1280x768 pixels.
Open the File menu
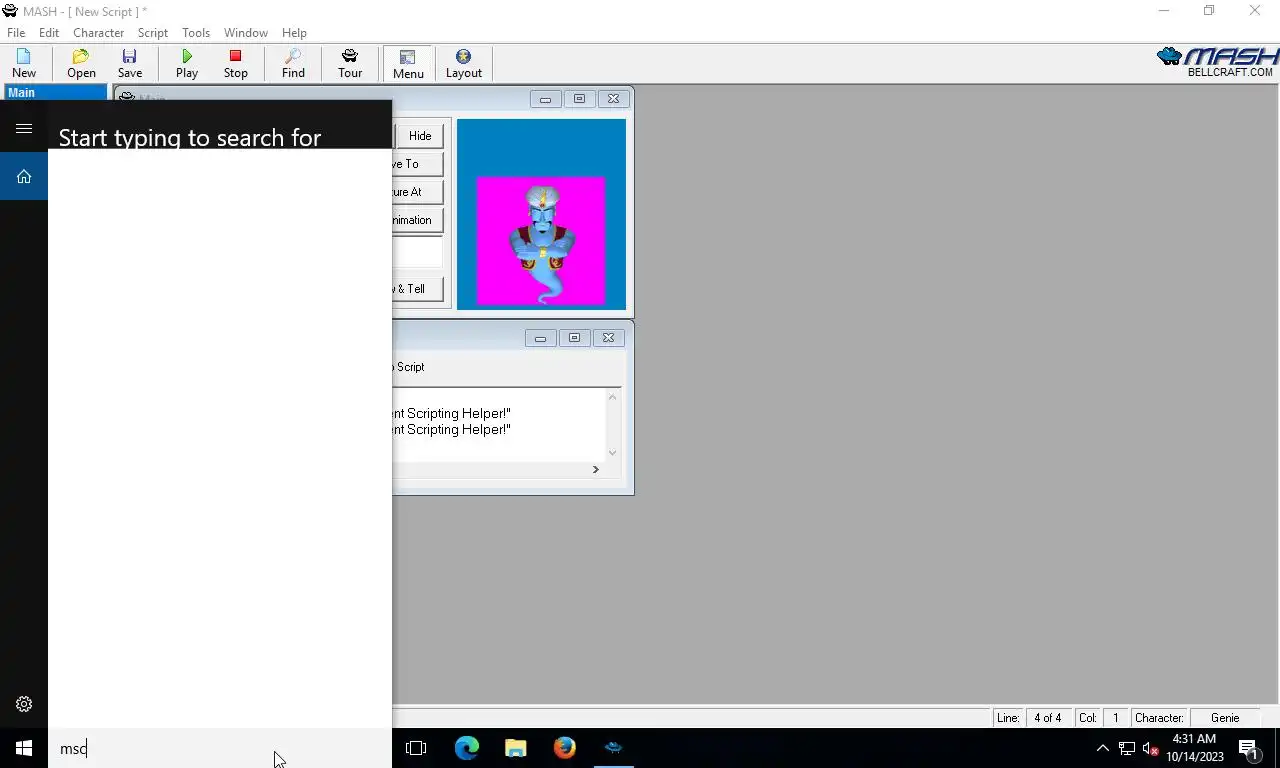pos(16,33)
